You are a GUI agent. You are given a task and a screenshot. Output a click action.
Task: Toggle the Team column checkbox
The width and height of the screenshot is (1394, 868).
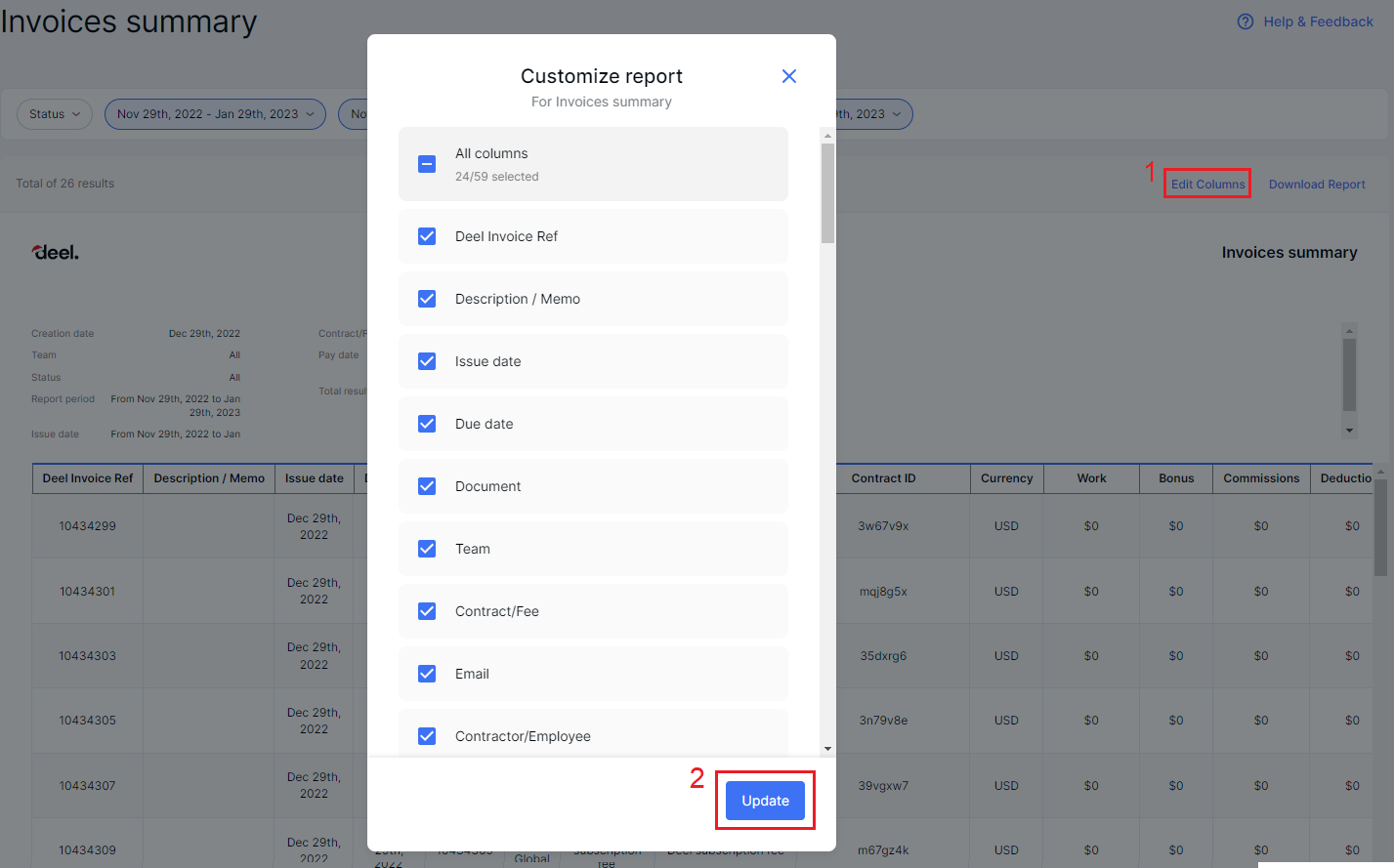coord(427,548)
